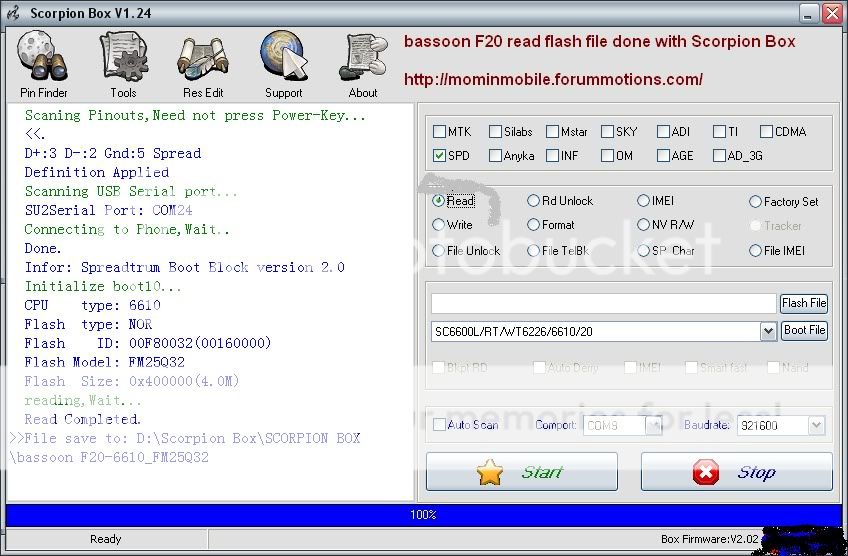Viewport: 848px width, 556px height.
Task: Select the SP_Char radio button
Action: click(643, 250)
